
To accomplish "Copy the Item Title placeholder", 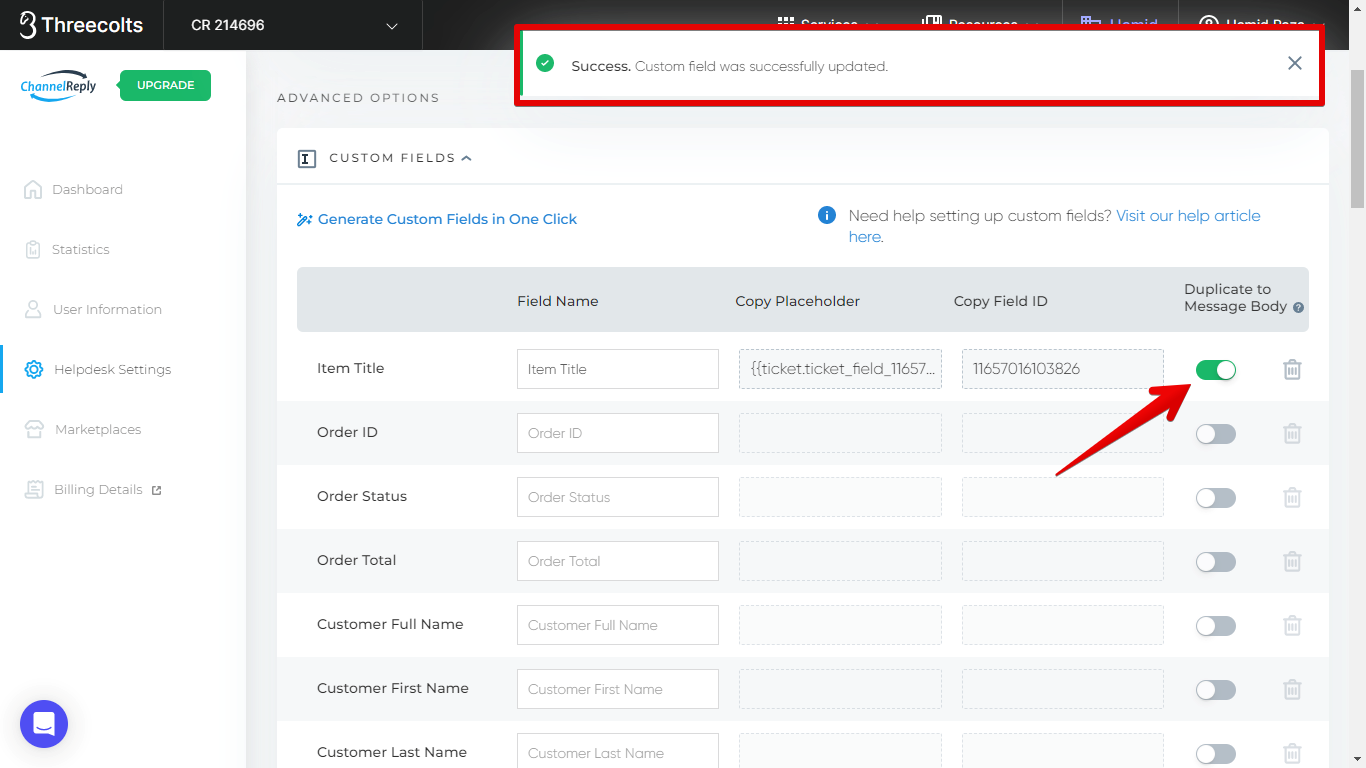I will point(840,369).
